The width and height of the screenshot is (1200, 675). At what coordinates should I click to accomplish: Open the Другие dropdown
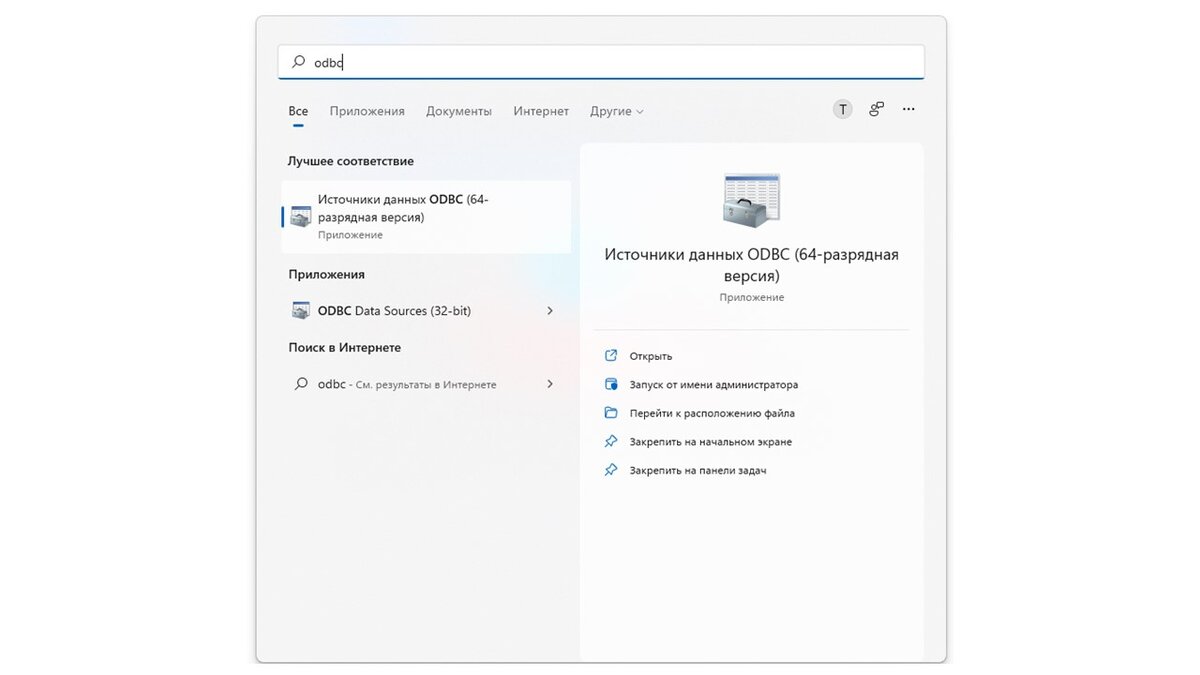coord(617,111)
